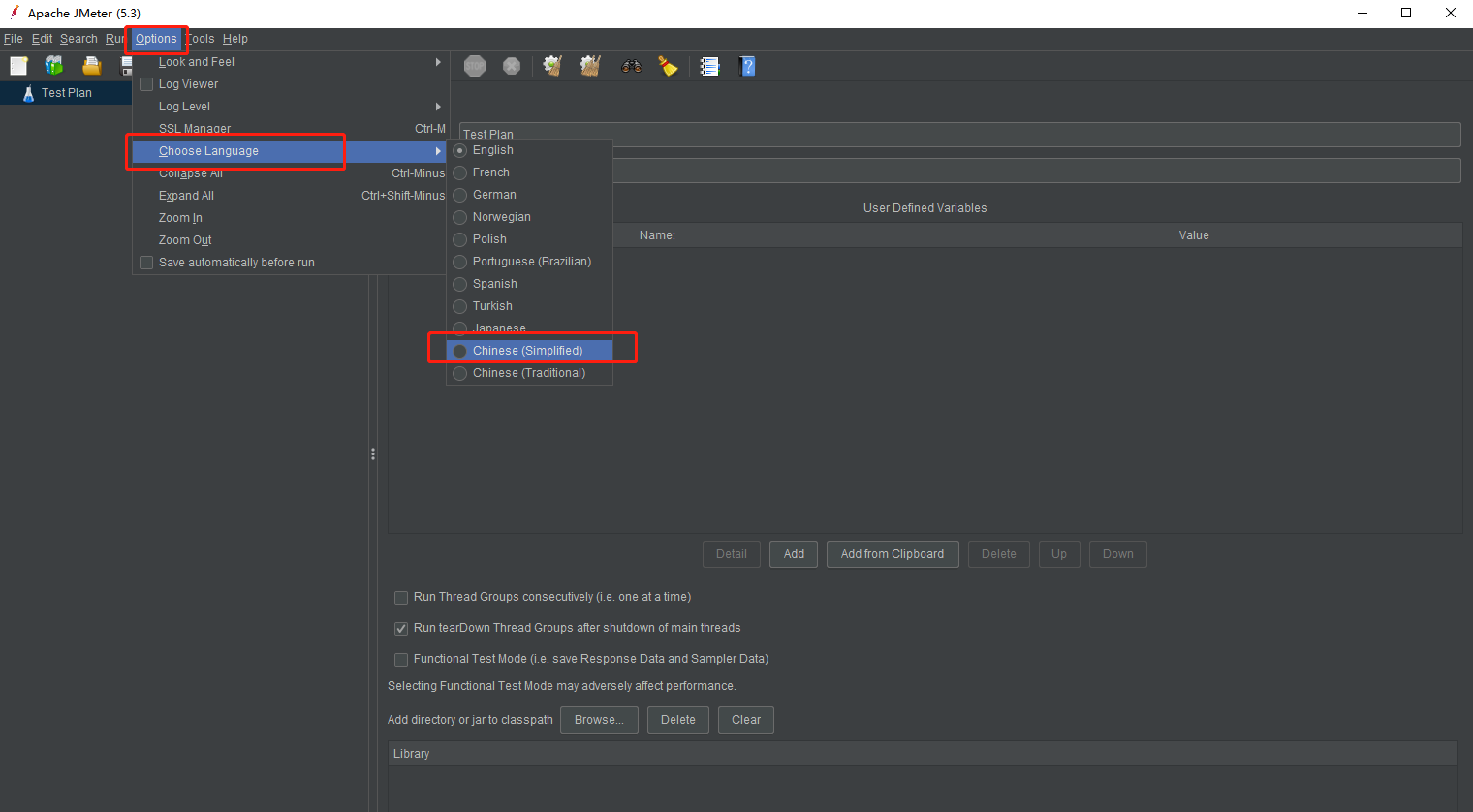The image size is (1473, 812).
Task: Click the Browse... classpath button
Action: 599,720
